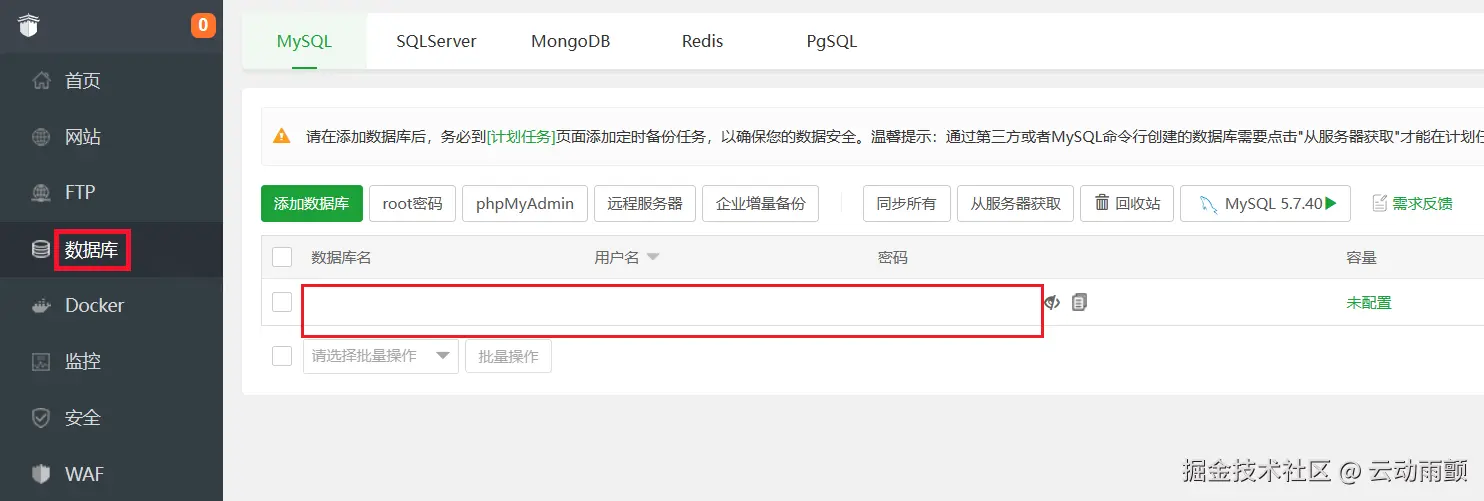This screenshot has width=1484, height=501.
Task: Click the 容量 column header
Action: (1361, 257)
